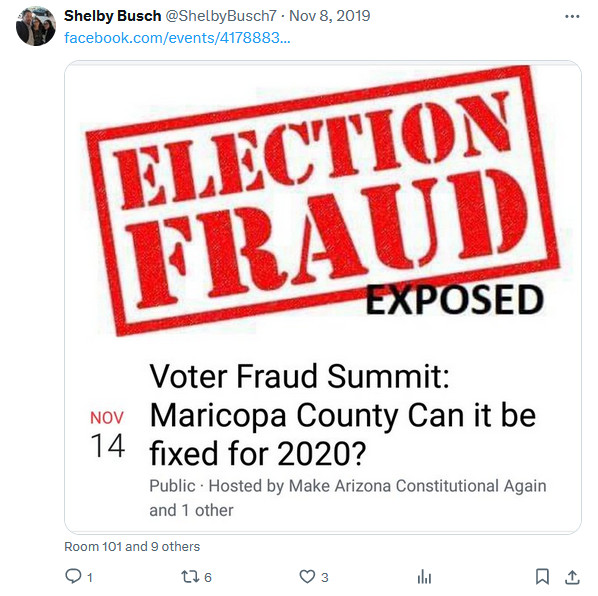The image size is (598, 596).
Task: Open the three-dot more options menu
Action: point(572,16)
